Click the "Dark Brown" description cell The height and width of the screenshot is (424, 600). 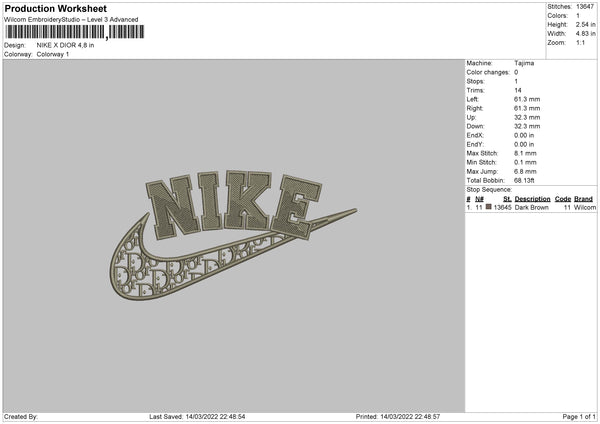coord(532,207)
